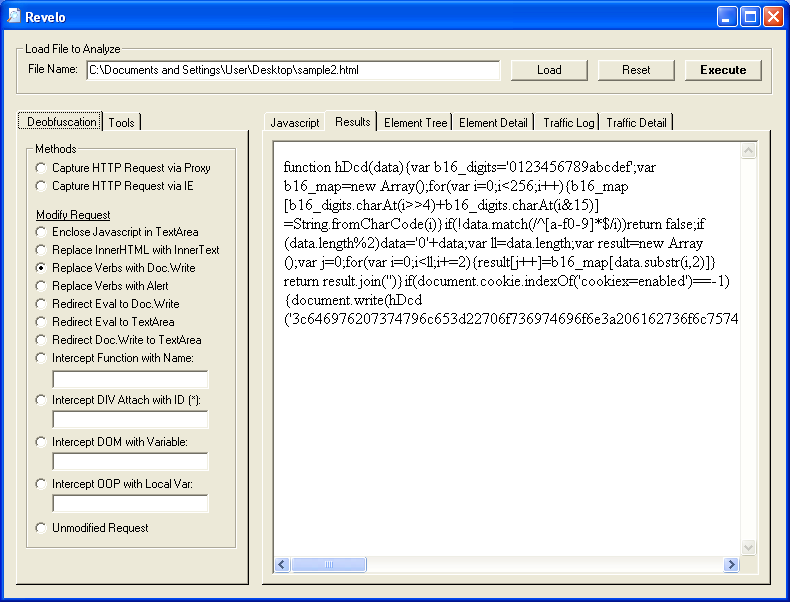Screen dimensions: 790x602
Task: Select the Traffic Detail tab
Action: coord(636,123)
